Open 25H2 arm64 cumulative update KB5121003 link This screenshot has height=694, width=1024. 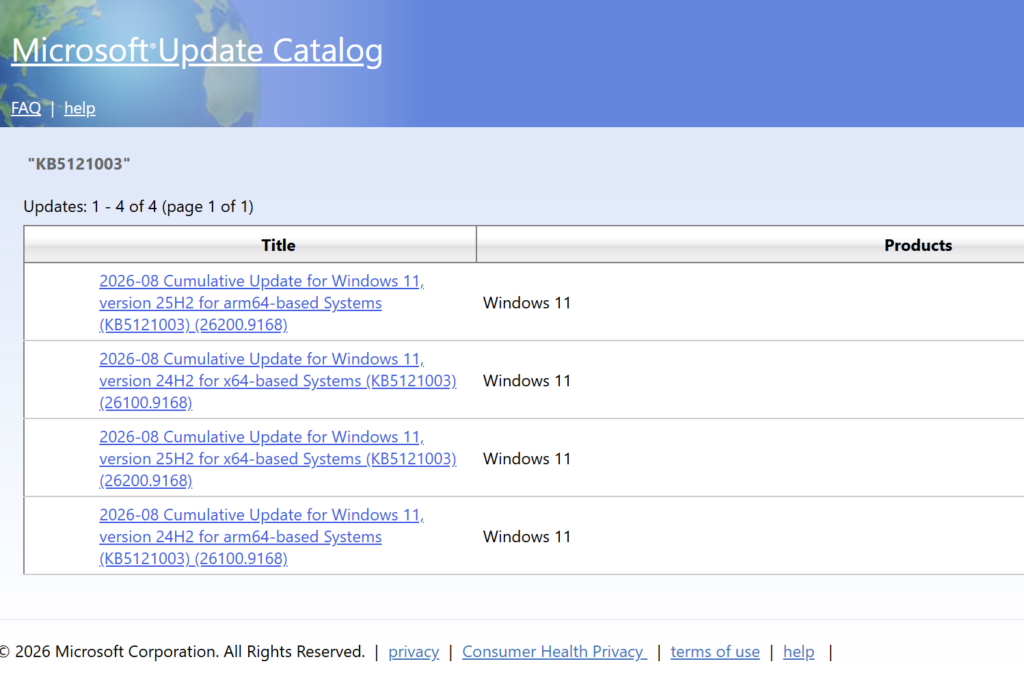(261, 302)
